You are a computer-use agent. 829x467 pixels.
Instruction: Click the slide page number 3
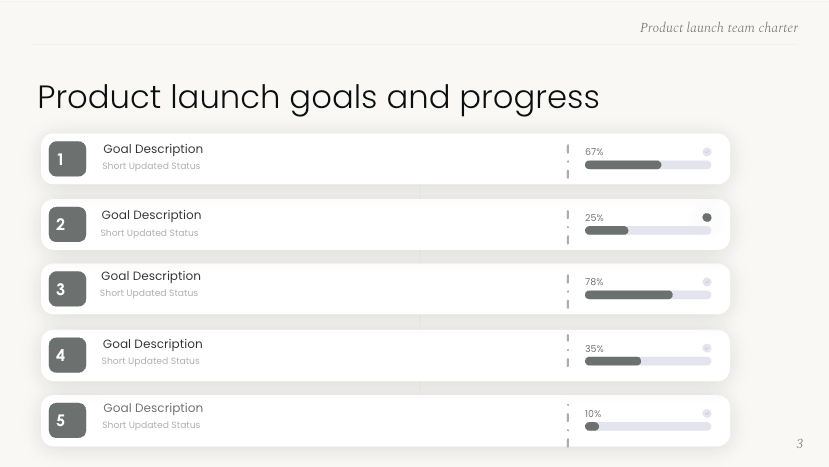click(799, 443)
